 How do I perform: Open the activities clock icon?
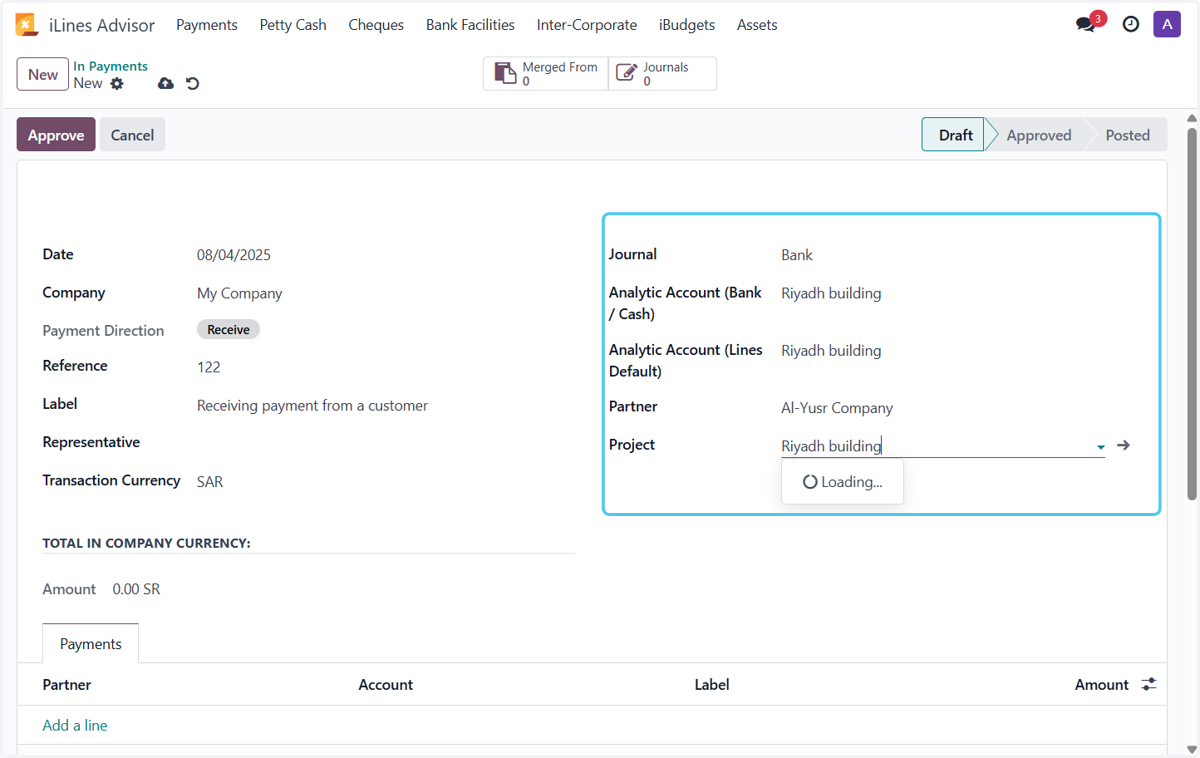[x=1131, y=24]
